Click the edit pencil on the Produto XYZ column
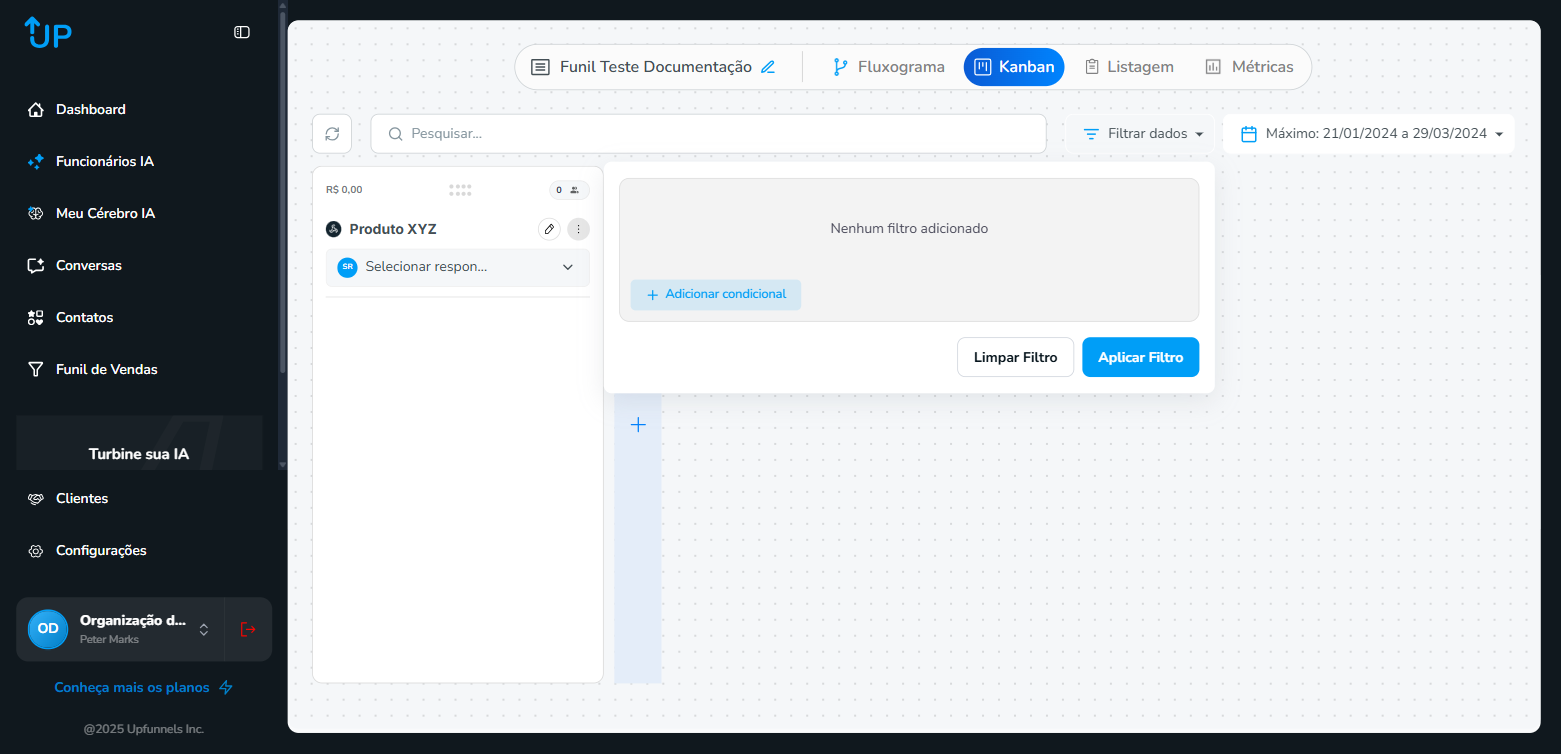The image size is (1561, 754). [549, 228]
